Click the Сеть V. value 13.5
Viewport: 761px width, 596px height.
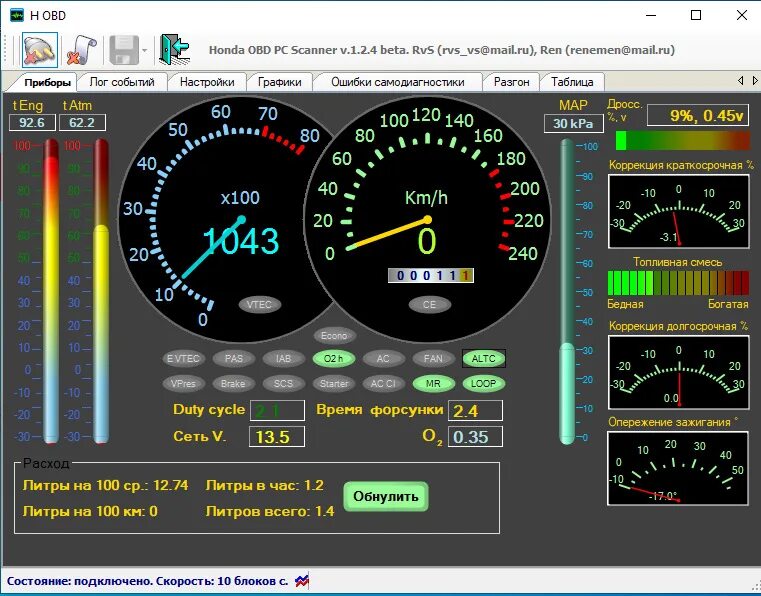277,436
